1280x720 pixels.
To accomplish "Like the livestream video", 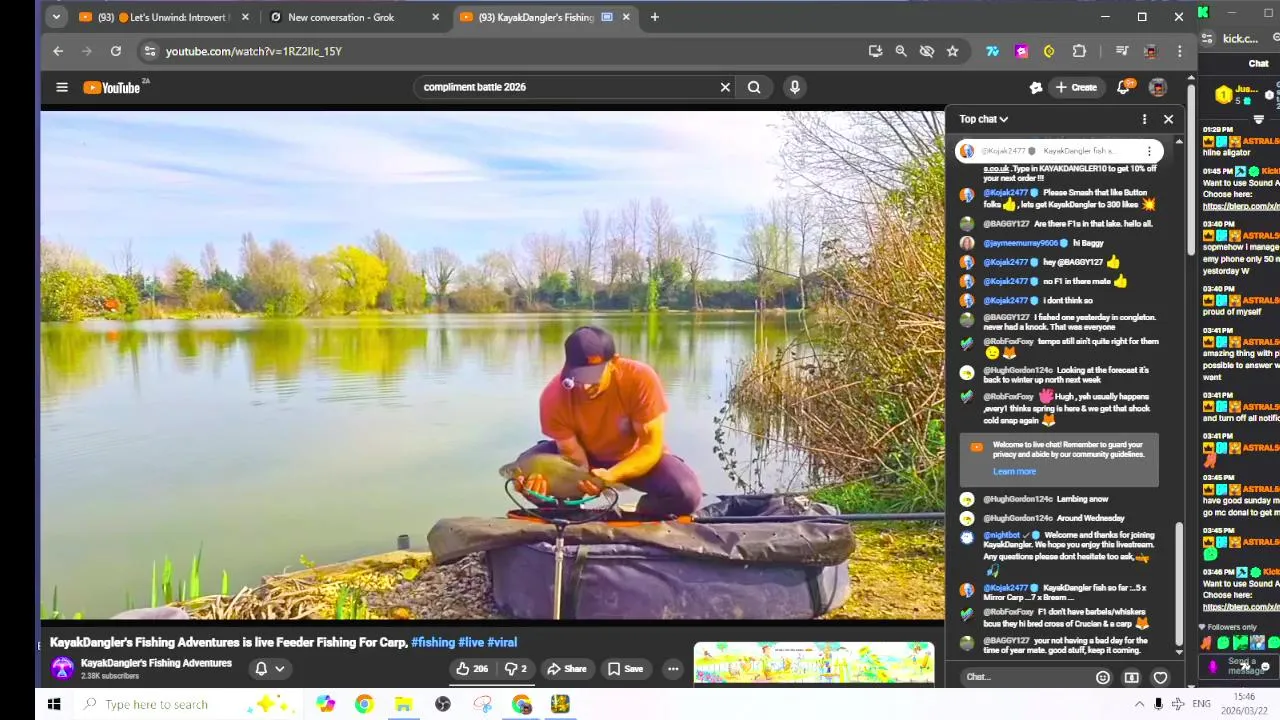I will 472,669.
